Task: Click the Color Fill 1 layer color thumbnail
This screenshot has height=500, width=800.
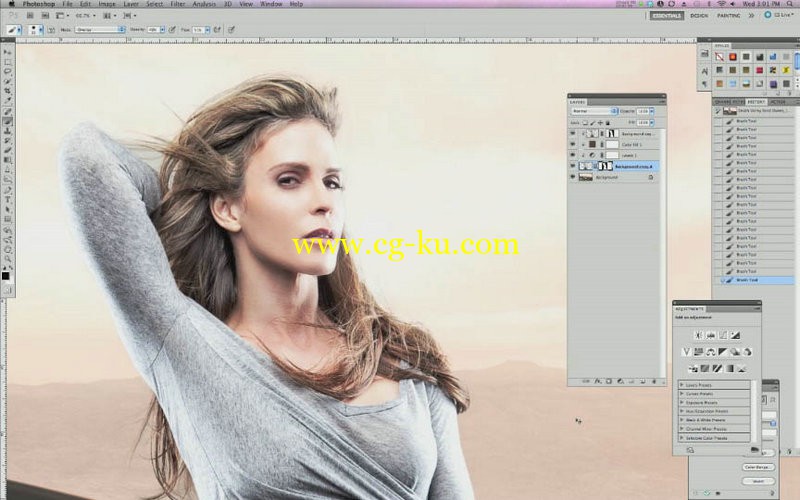Action: tap(592, 144)
